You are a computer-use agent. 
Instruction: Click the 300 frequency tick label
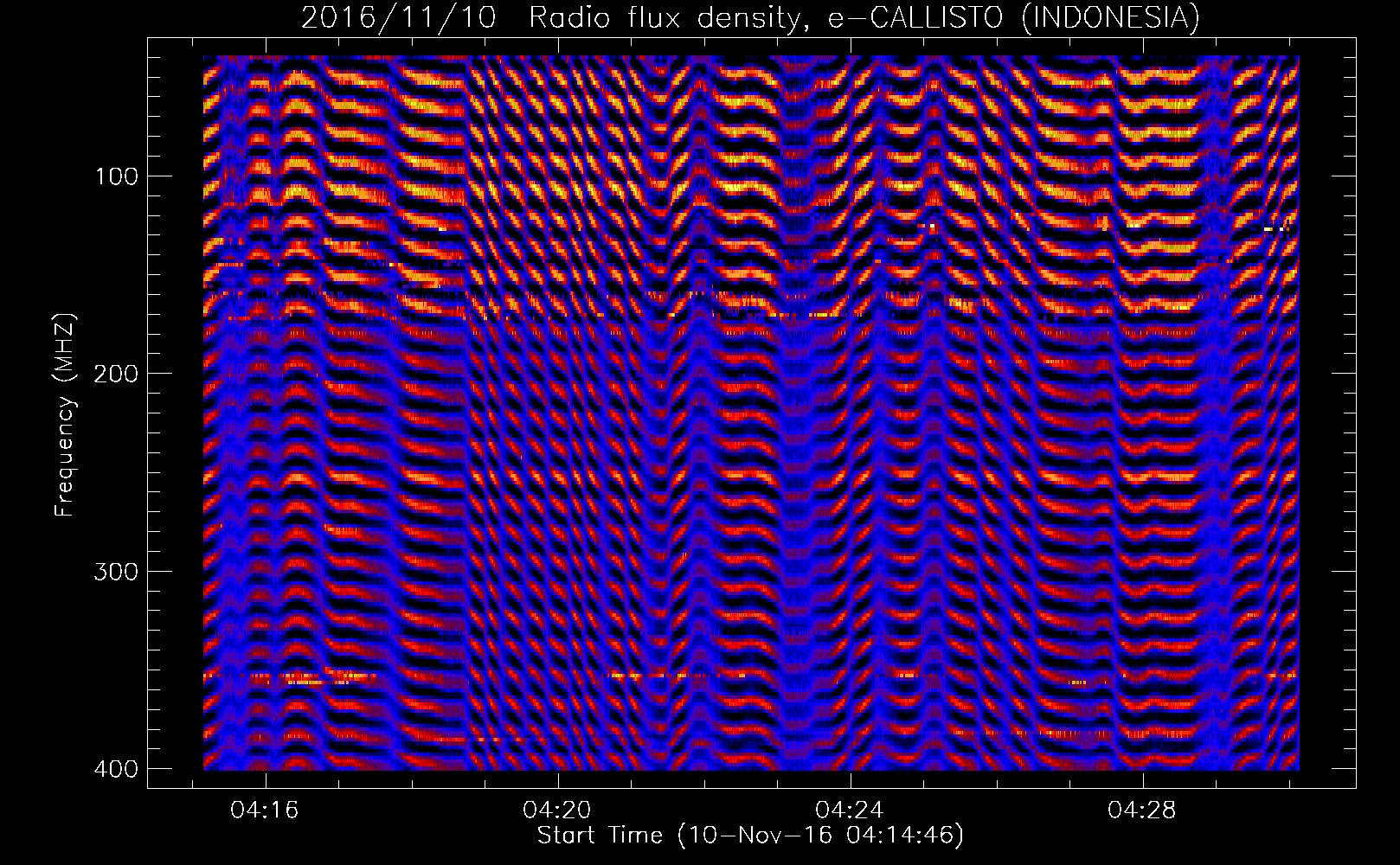coord(116,573)
